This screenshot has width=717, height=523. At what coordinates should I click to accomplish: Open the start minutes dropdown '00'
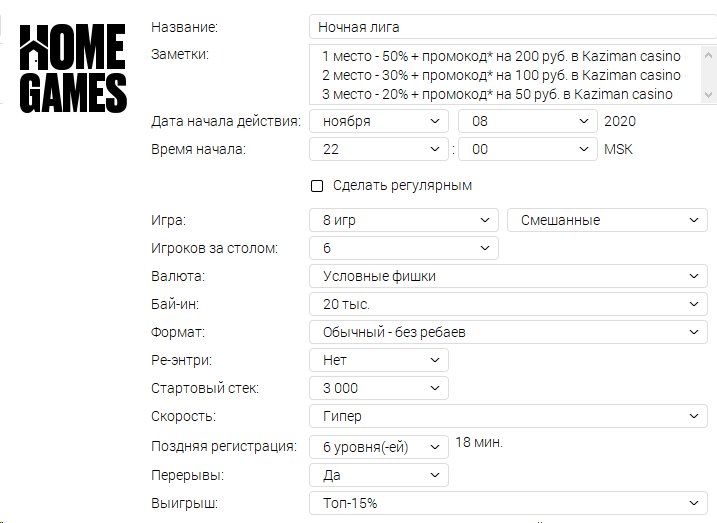point(528,149)
